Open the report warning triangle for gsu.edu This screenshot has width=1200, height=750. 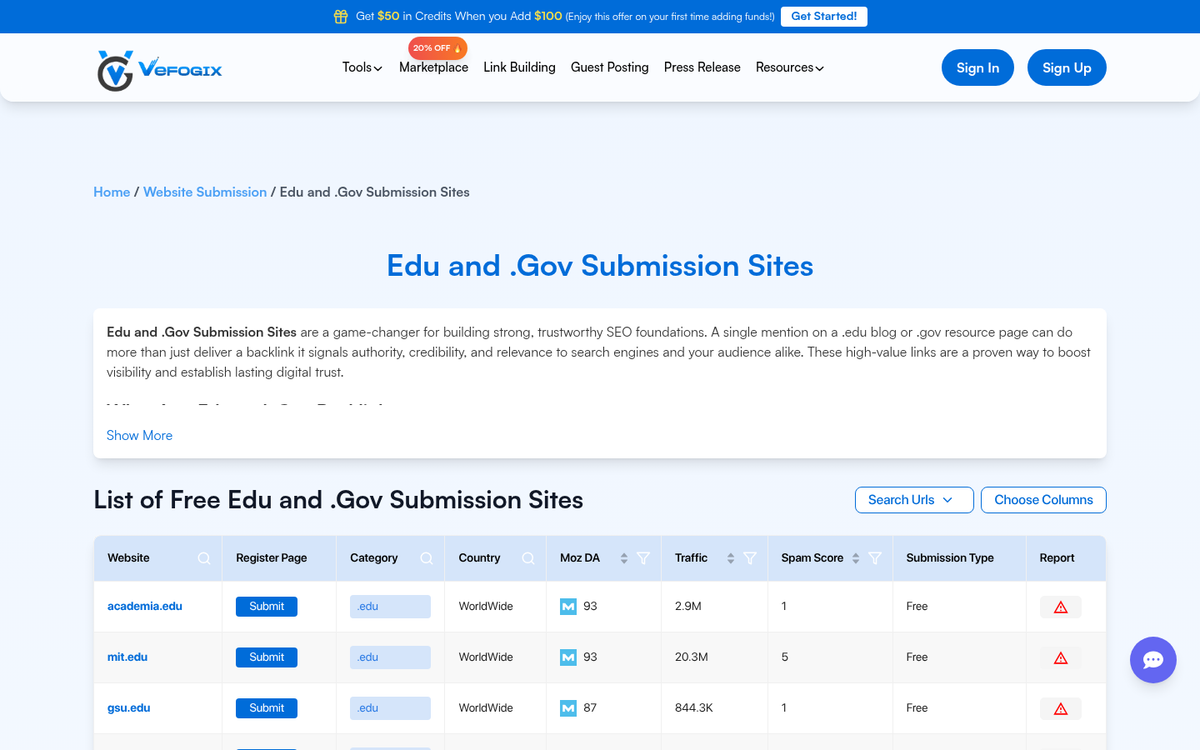pos(1060,707)
